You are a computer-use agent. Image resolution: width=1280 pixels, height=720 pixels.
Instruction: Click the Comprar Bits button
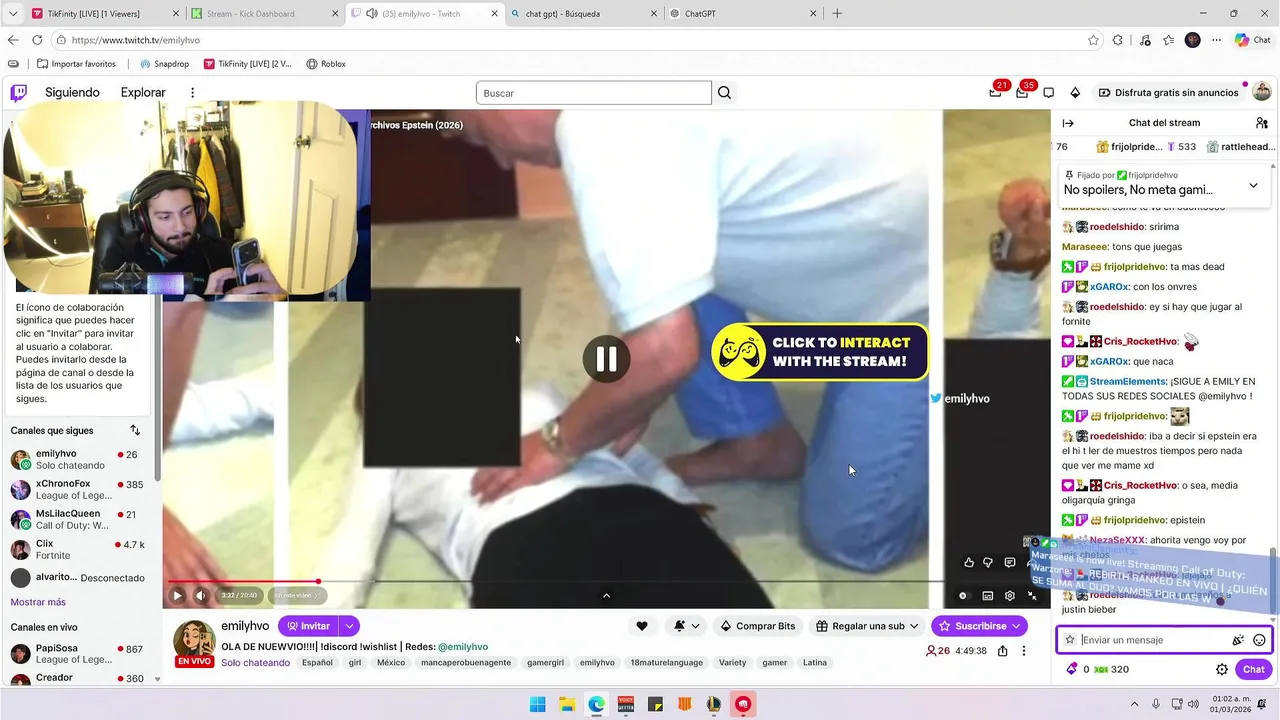point(758,626)
